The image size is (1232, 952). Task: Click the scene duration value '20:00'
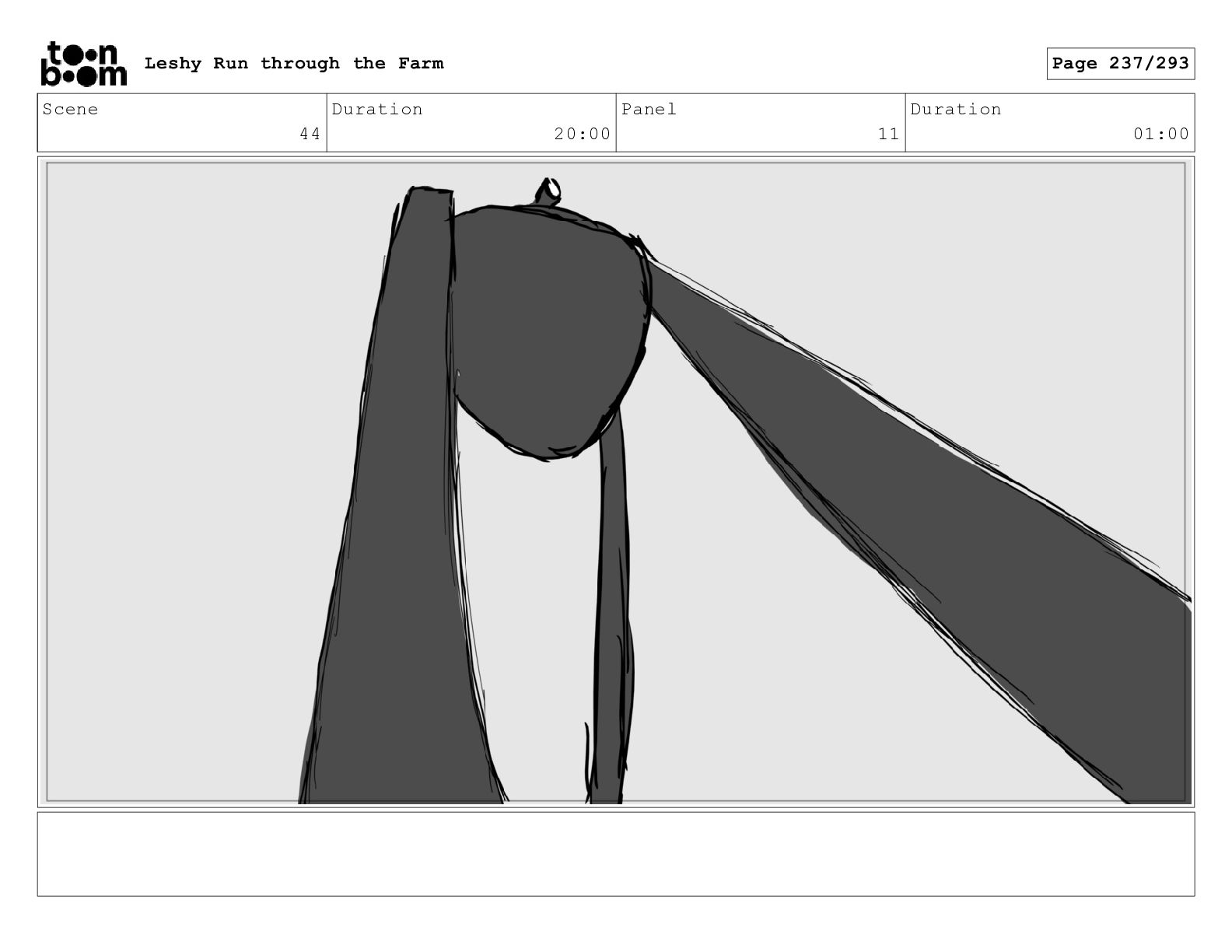tap(582, 134)
